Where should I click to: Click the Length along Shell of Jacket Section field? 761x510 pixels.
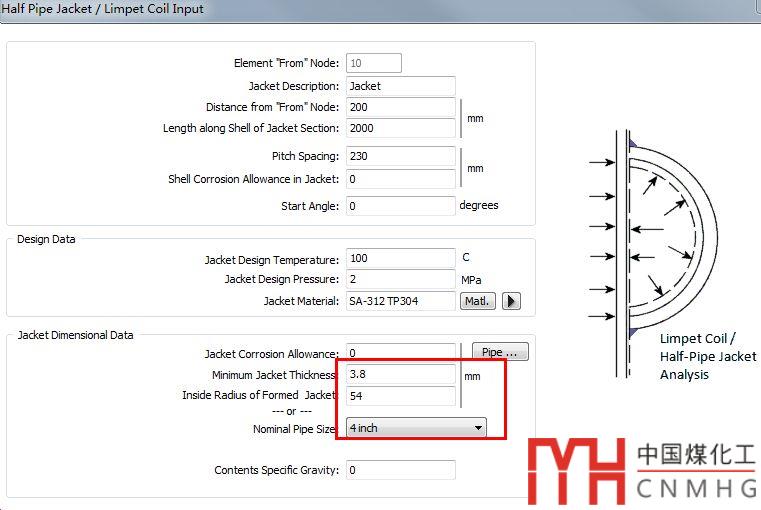click(400, 128)
